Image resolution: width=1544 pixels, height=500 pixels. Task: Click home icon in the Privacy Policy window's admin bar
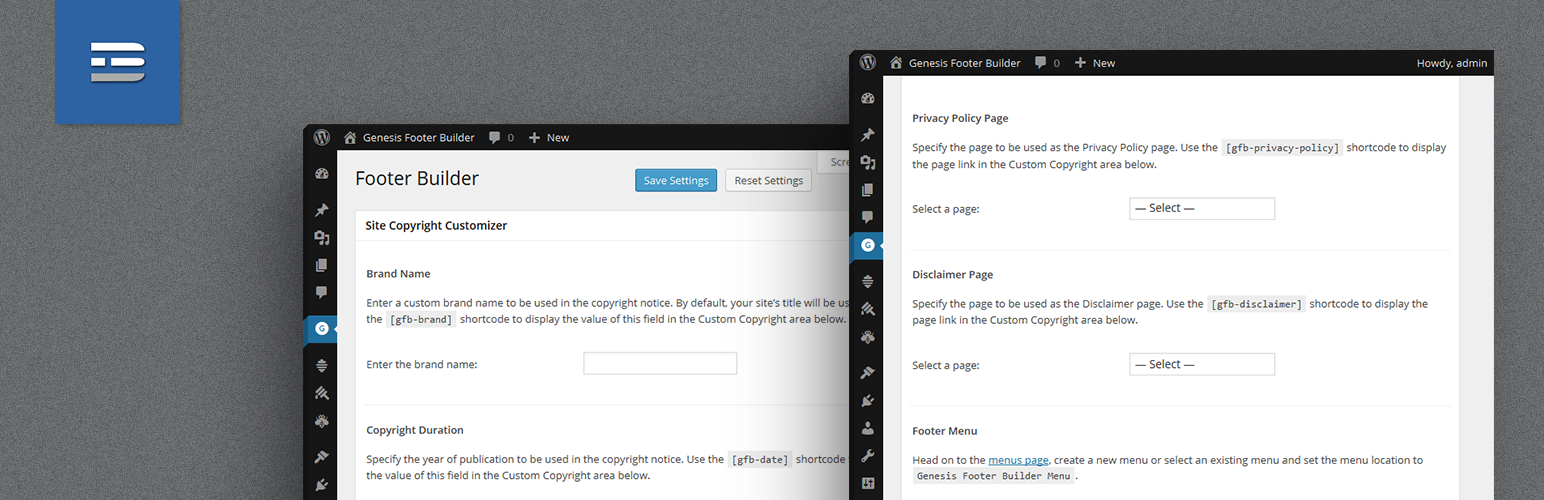(x=896, y=62)
